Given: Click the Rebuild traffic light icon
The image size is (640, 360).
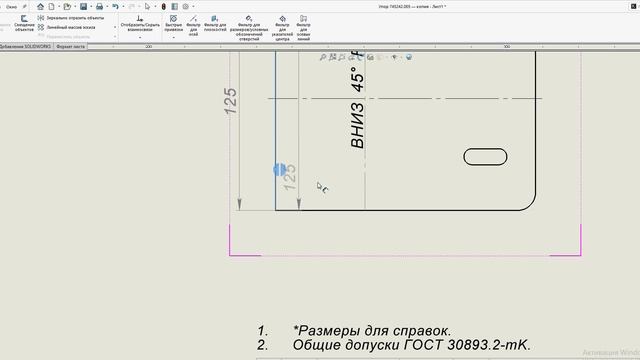Looking at the screenshot, I should pos(164,7).
